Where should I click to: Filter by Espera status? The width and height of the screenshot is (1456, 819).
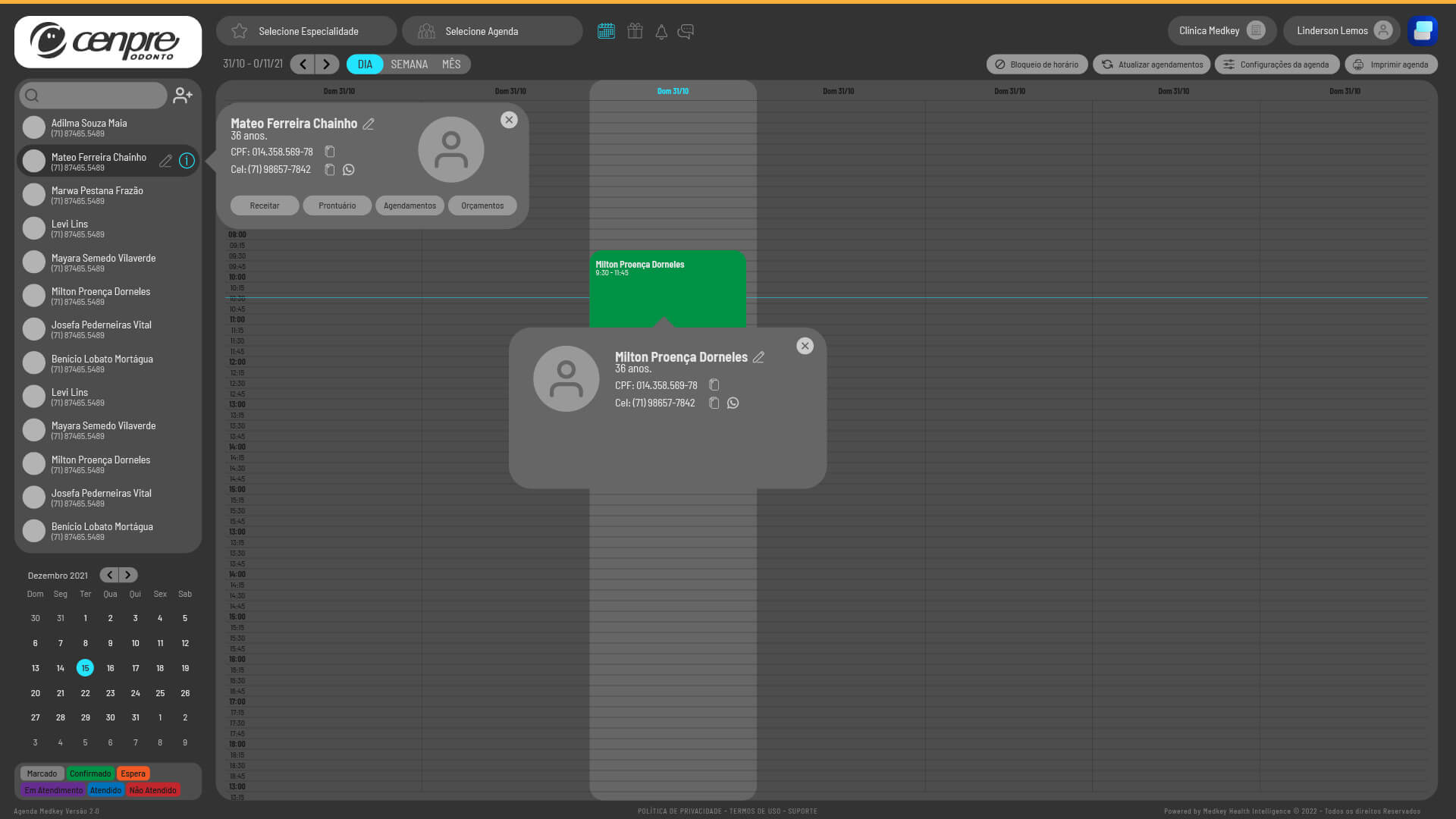133,773
